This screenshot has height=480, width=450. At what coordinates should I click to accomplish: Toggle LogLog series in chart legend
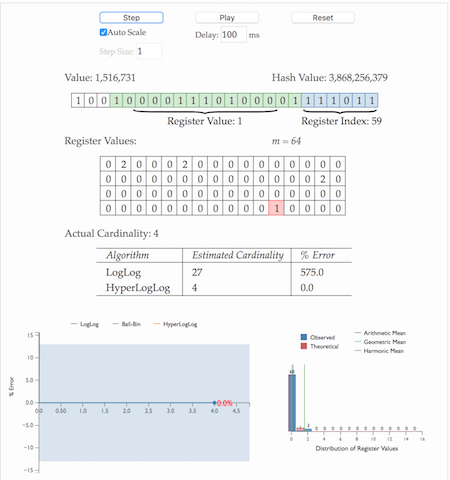tap(85, 324)
